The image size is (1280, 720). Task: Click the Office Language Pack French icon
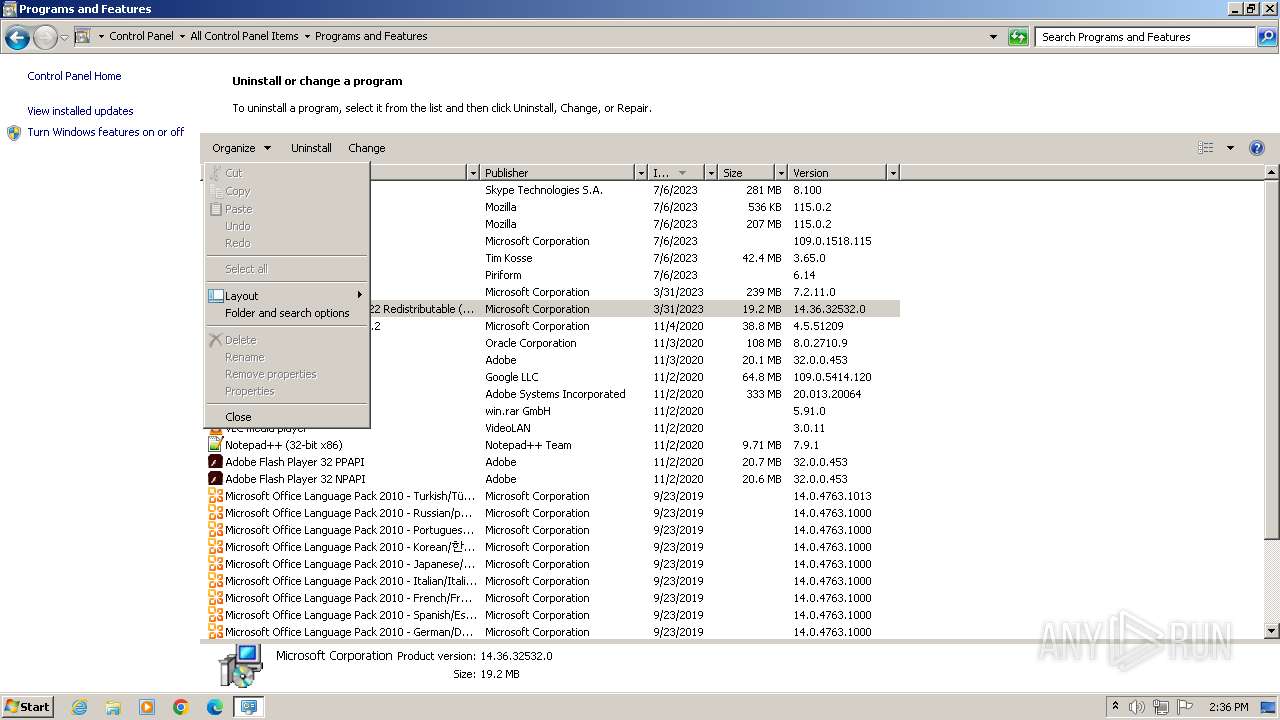215,598
